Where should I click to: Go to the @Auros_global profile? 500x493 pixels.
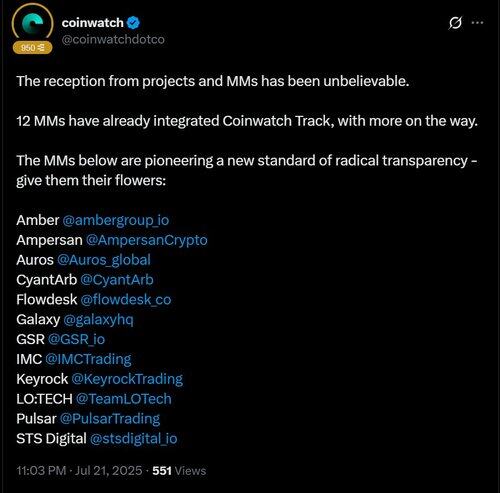click(104, 260)
